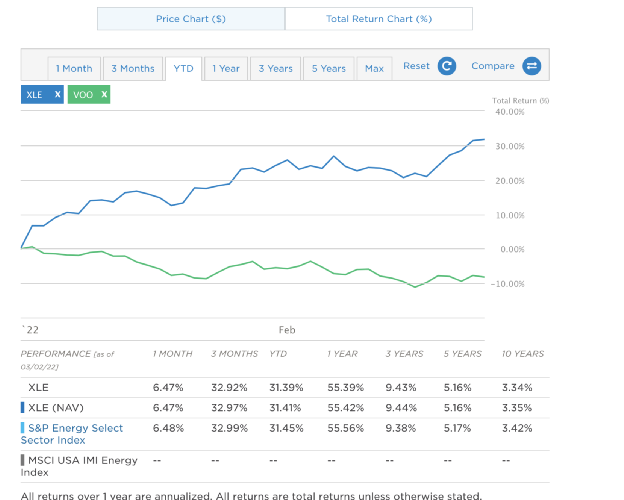Click the Reset circular arrow icon

coord(447,67)
